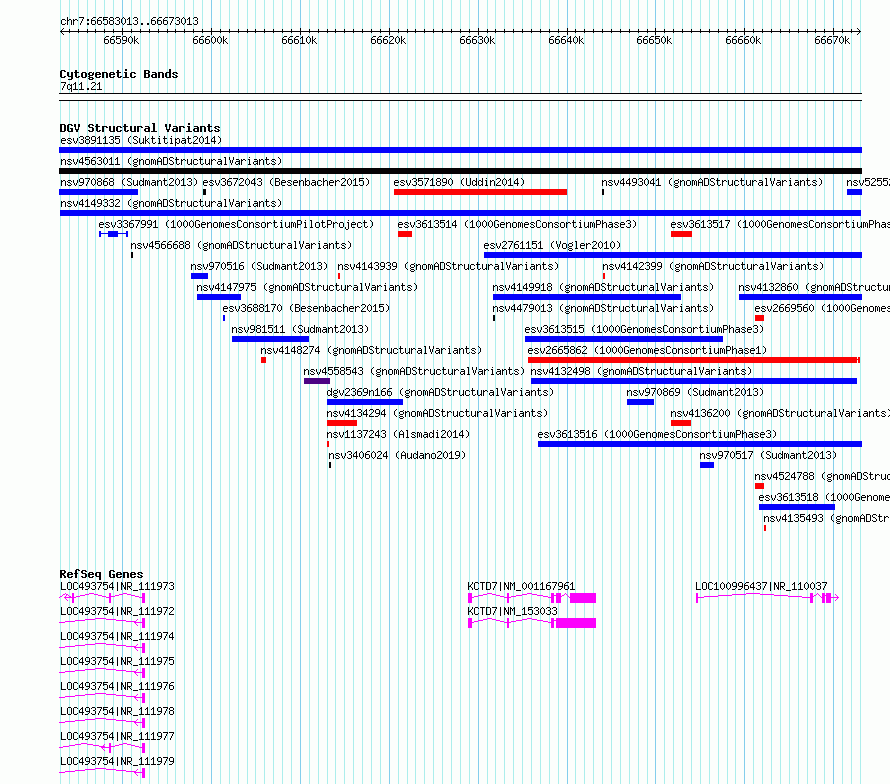Select the nsv4148274 variant label
Screen dimensions: 890x784
click(371, 350)
